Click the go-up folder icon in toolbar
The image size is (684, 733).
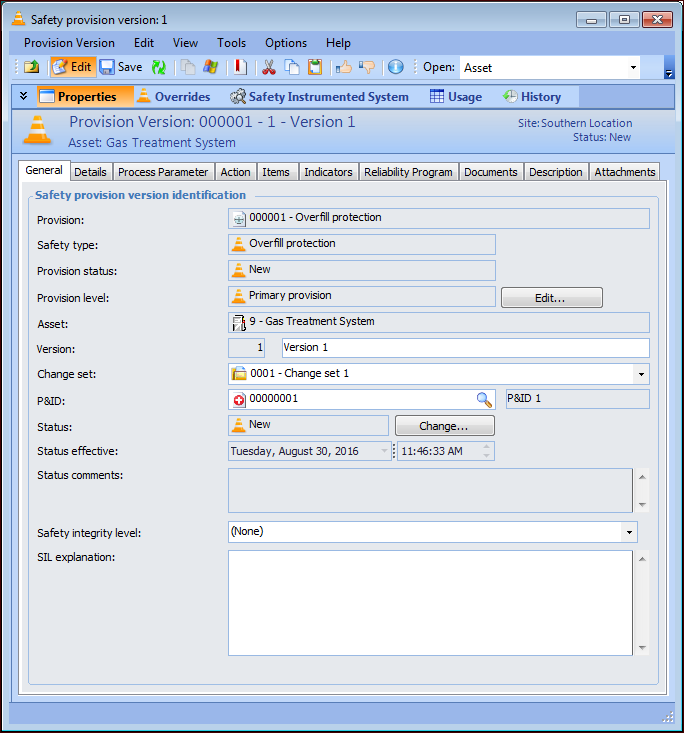click(x=31, y=67)
